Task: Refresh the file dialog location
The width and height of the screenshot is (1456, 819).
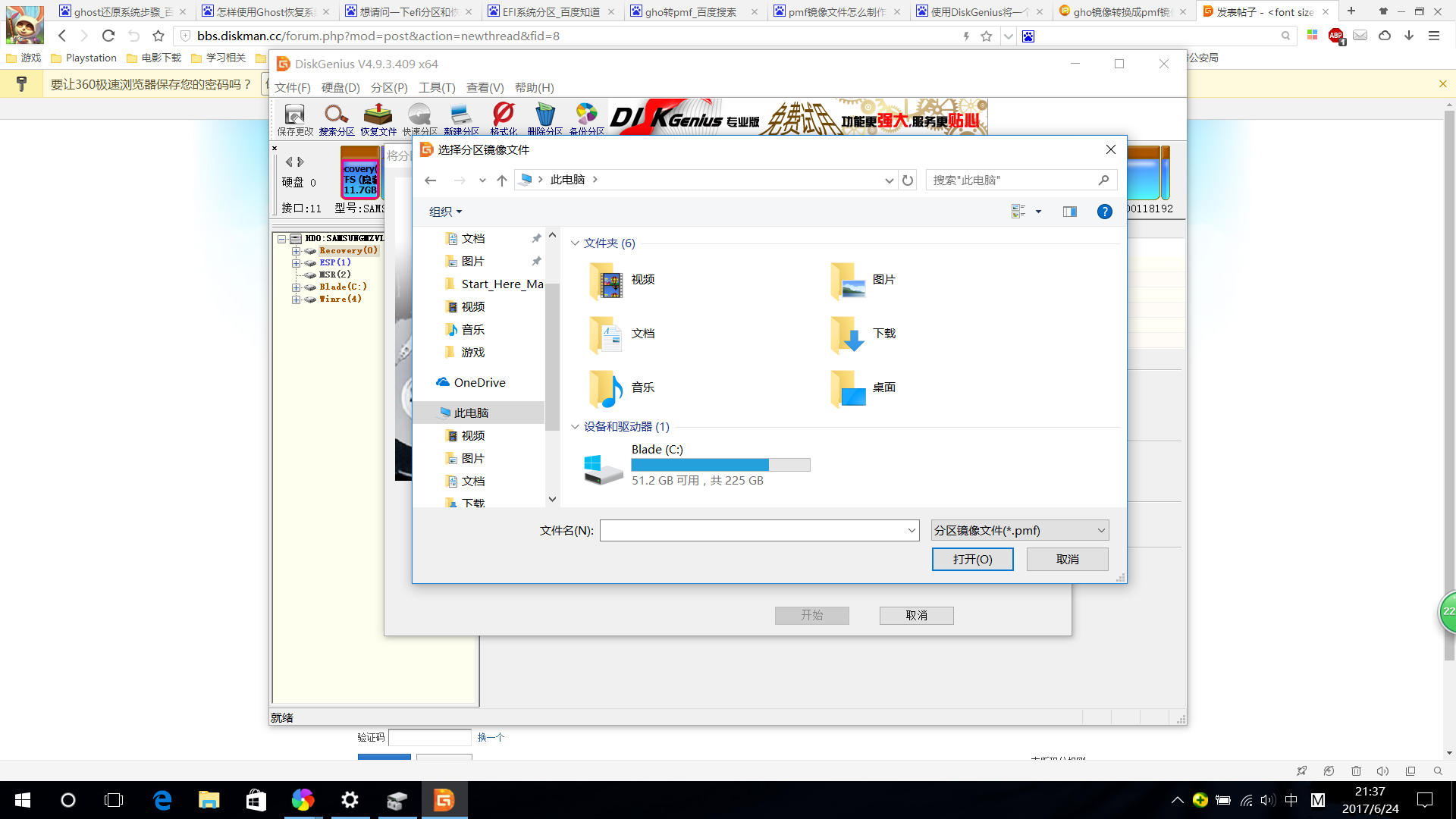Action: coord(908,180)
